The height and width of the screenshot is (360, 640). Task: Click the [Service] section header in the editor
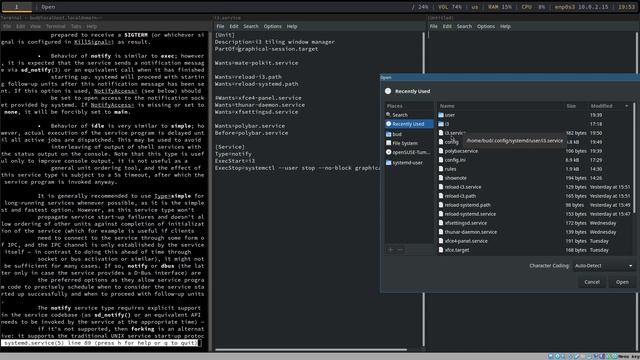pos(230,147)
